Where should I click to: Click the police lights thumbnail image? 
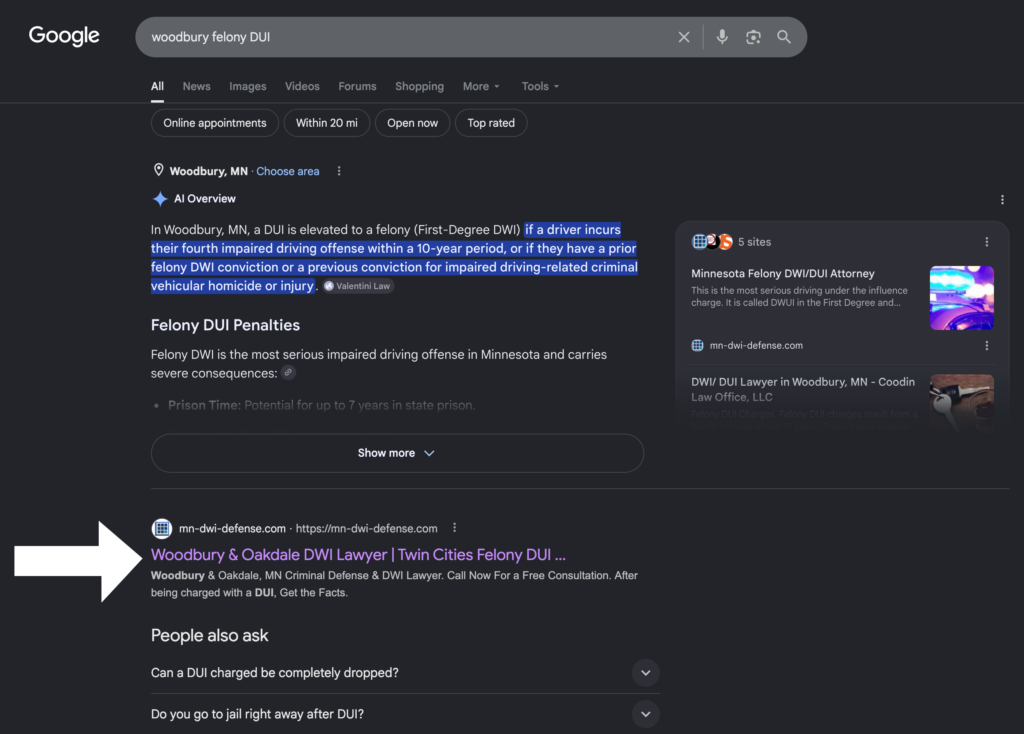(962, 298)
